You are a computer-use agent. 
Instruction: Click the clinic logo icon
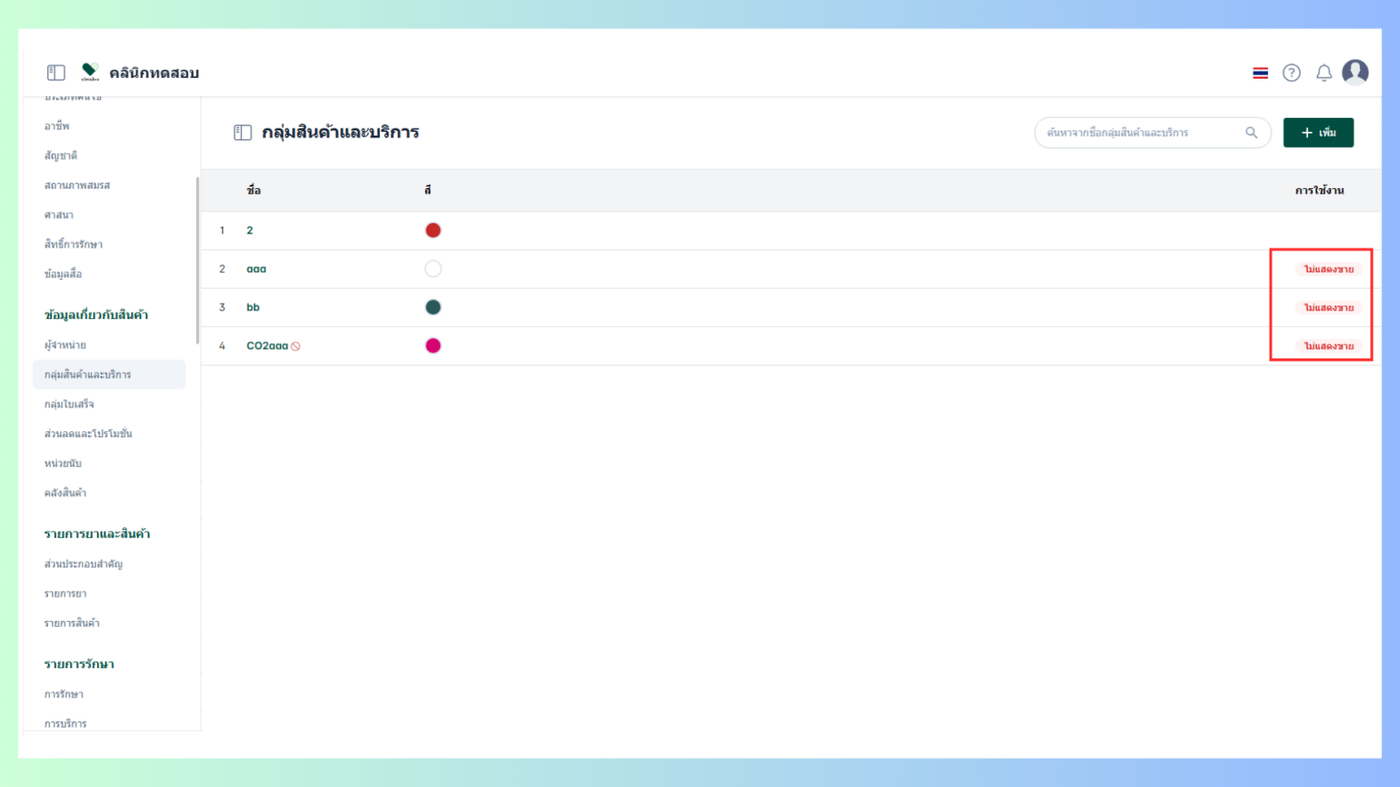pyautogui.click(x=90, y=72)
